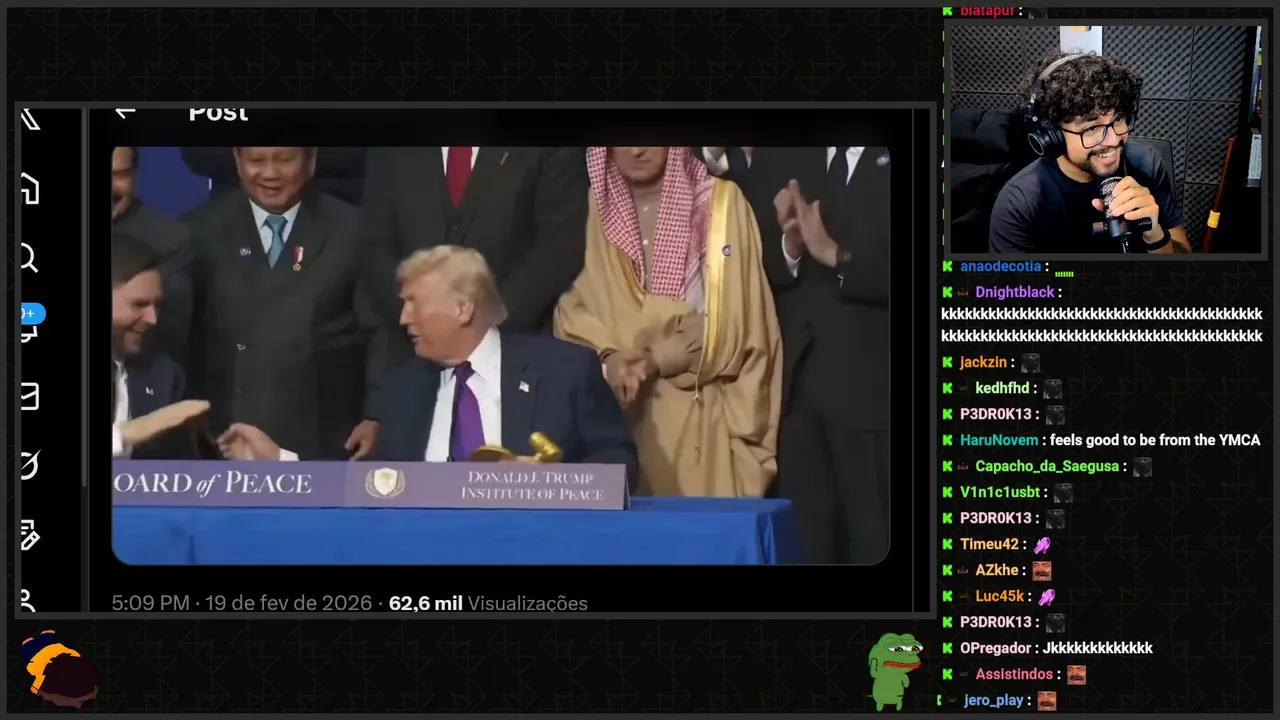
Task: Open chat user Capacho_da_Saegusa's profile
Action: 1047,467
